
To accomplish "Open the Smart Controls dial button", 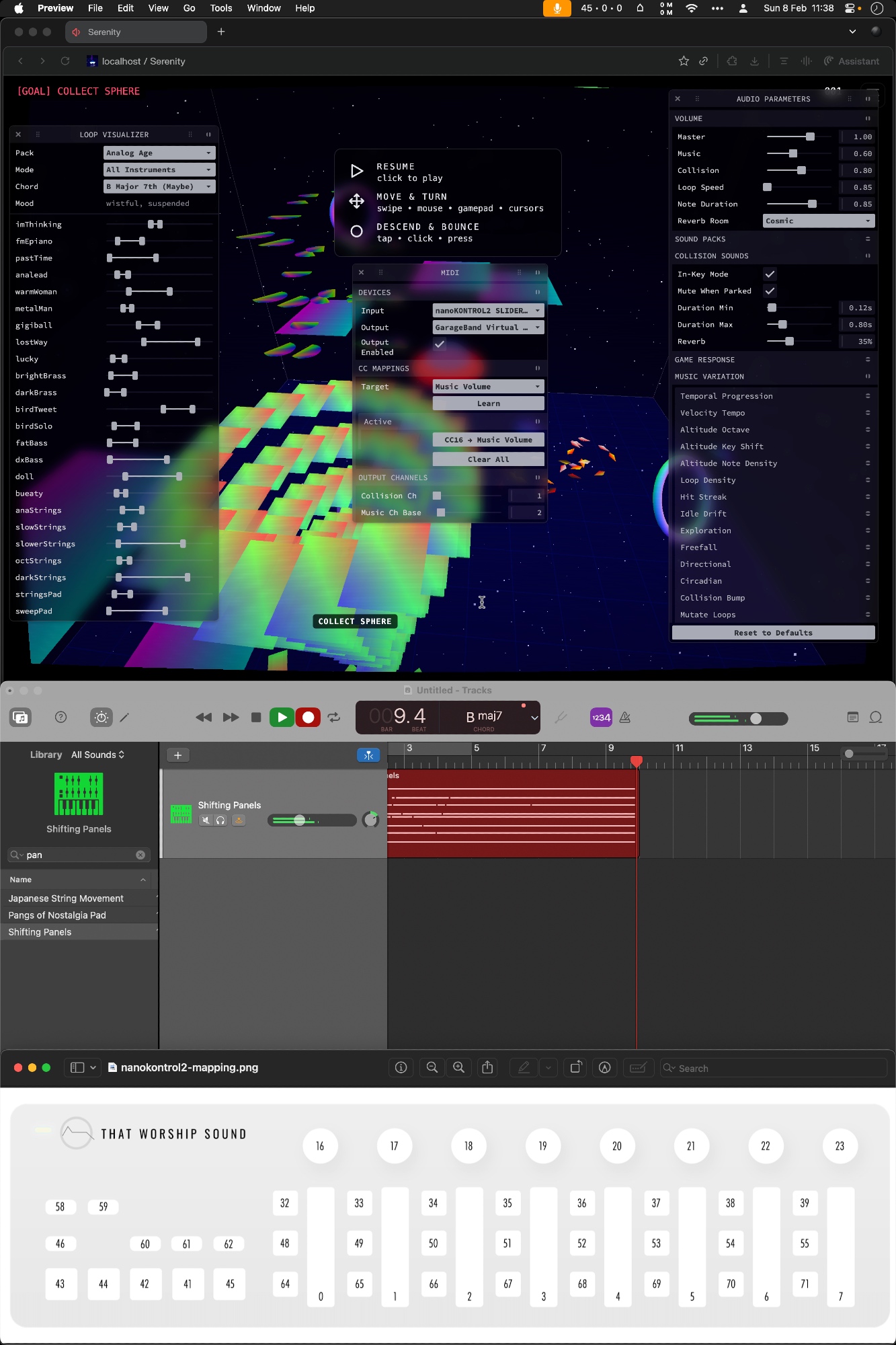I will [101, 718].
